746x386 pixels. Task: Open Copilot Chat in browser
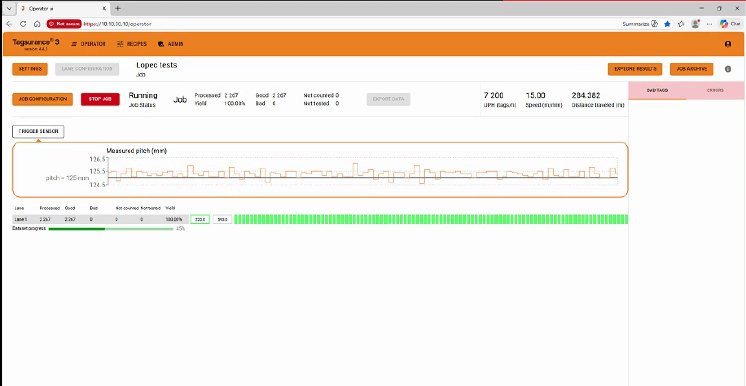click(x=730, y=24)
